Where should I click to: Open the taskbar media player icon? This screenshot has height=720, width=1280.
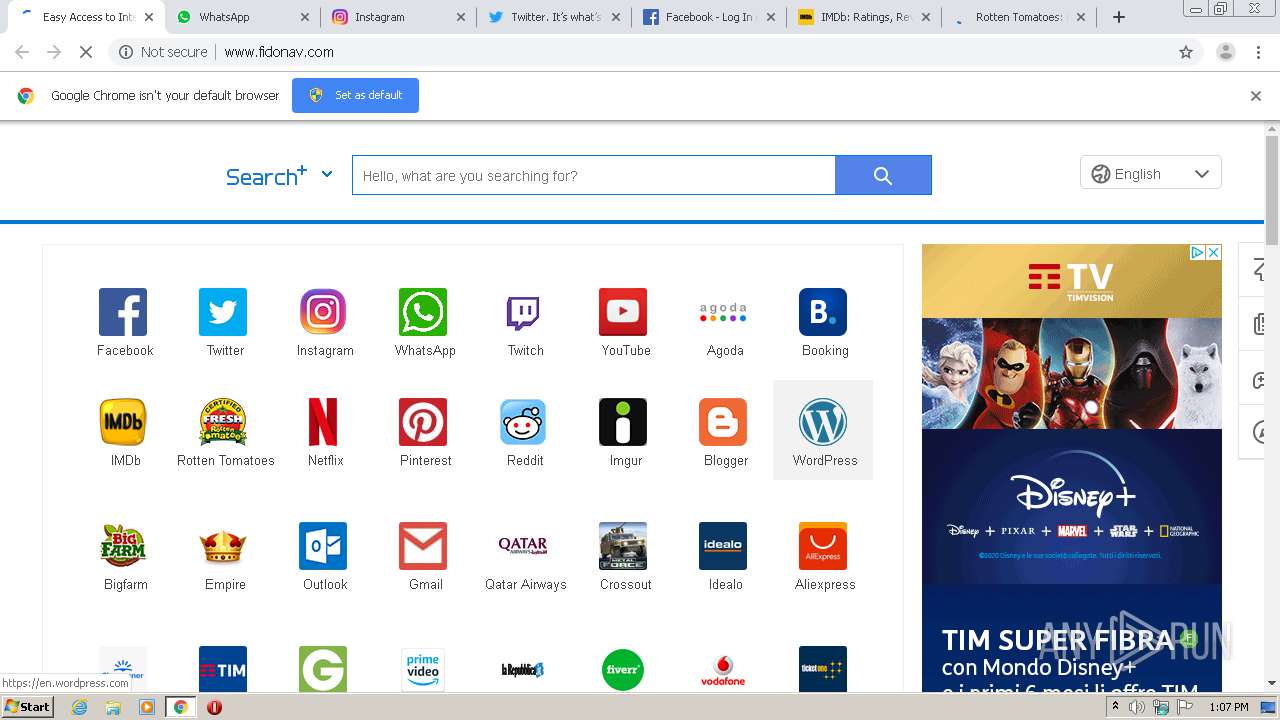click(x=147, y=707)
